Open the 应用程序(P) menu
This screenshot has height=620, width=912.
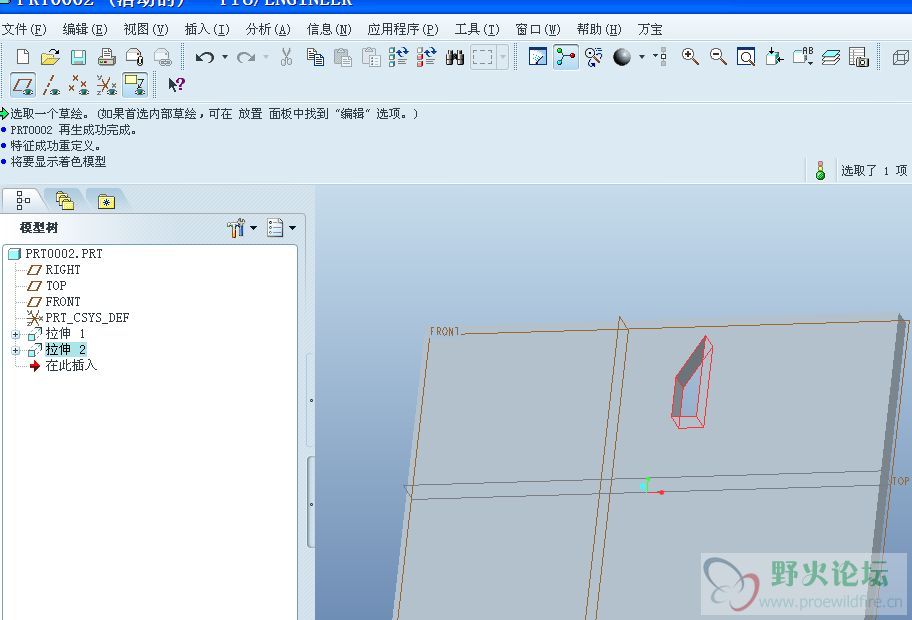coord(402,29)
